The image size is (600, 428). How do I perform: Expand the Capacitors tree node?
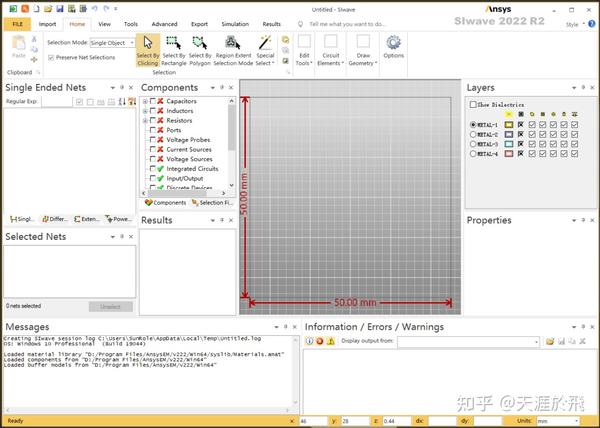[x=145, y=101]
